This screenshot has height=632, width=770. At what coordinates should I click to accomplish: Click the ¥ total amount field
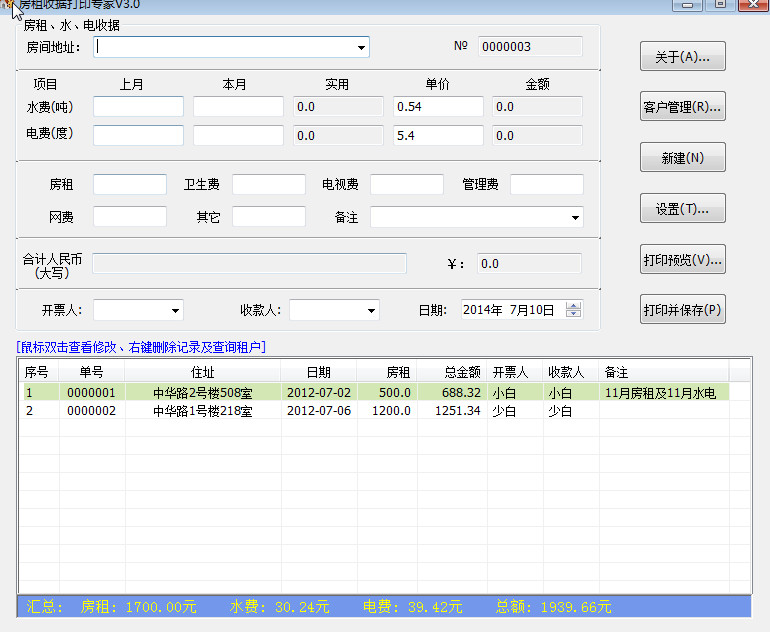pos(529,264)
